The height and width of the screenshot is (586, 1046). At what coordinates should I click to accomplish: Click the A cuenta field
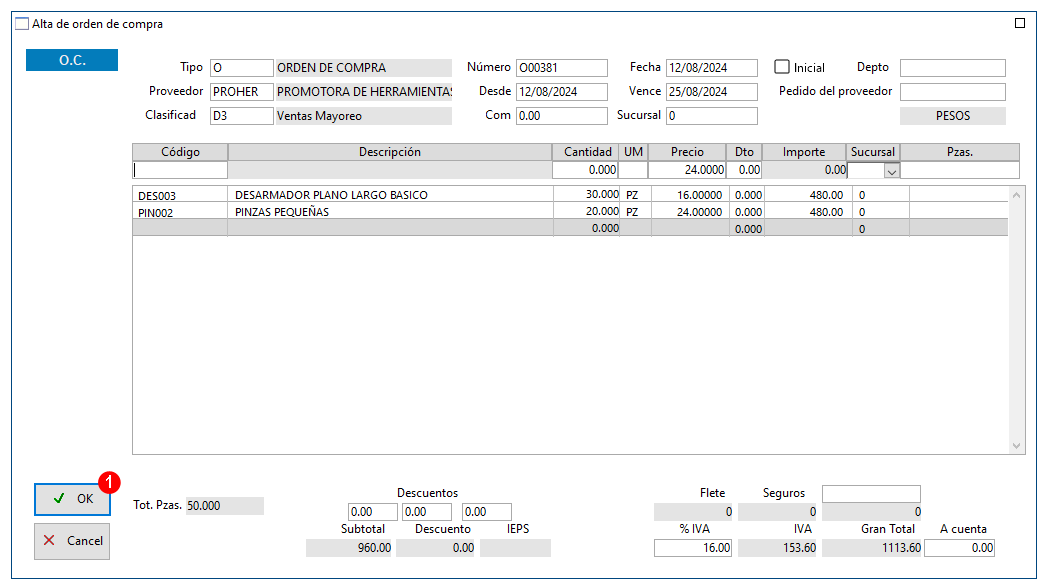coord(959,548)
